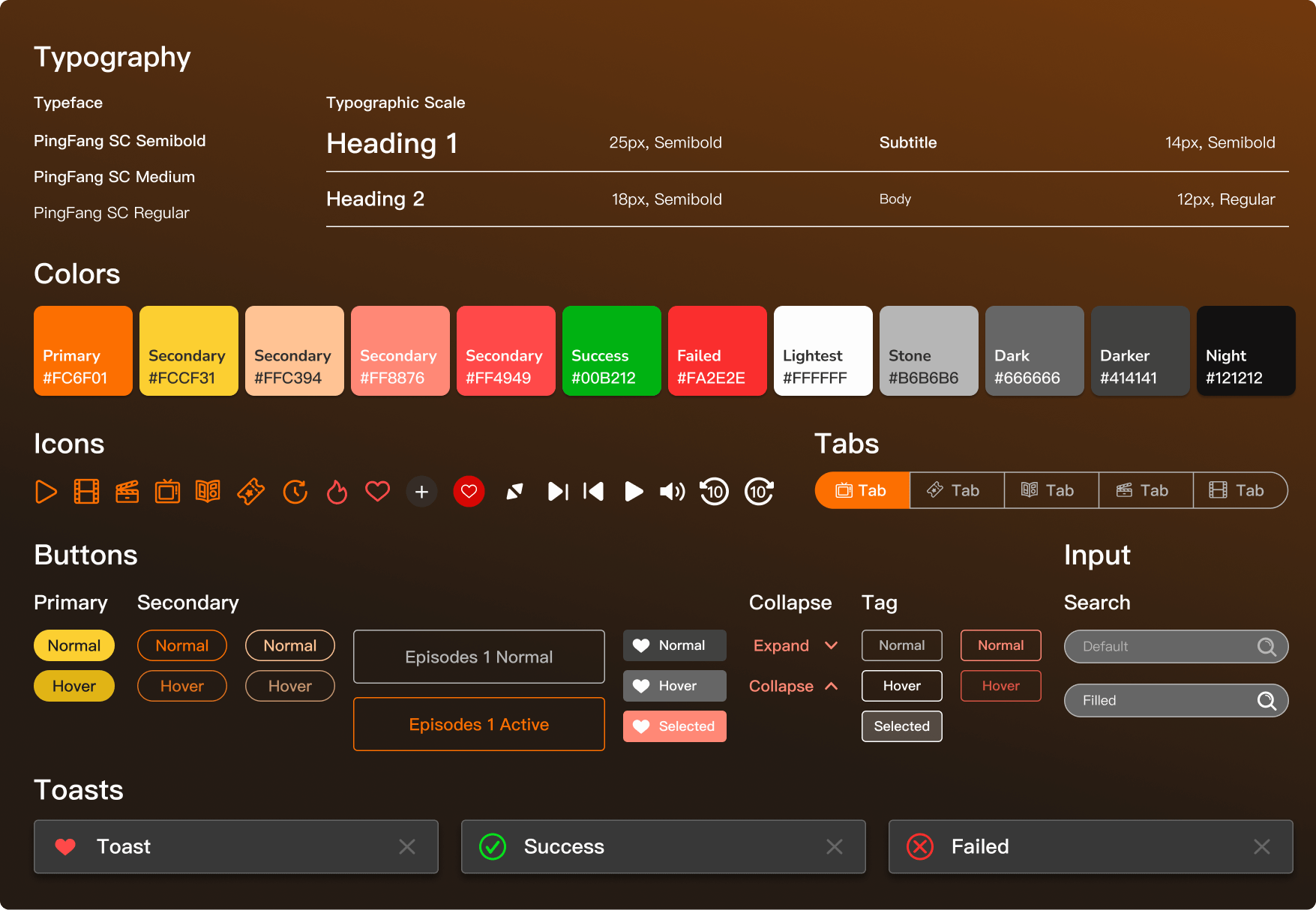Click the volume speaker icon
1316x910 pixels.
coord(672,492)
